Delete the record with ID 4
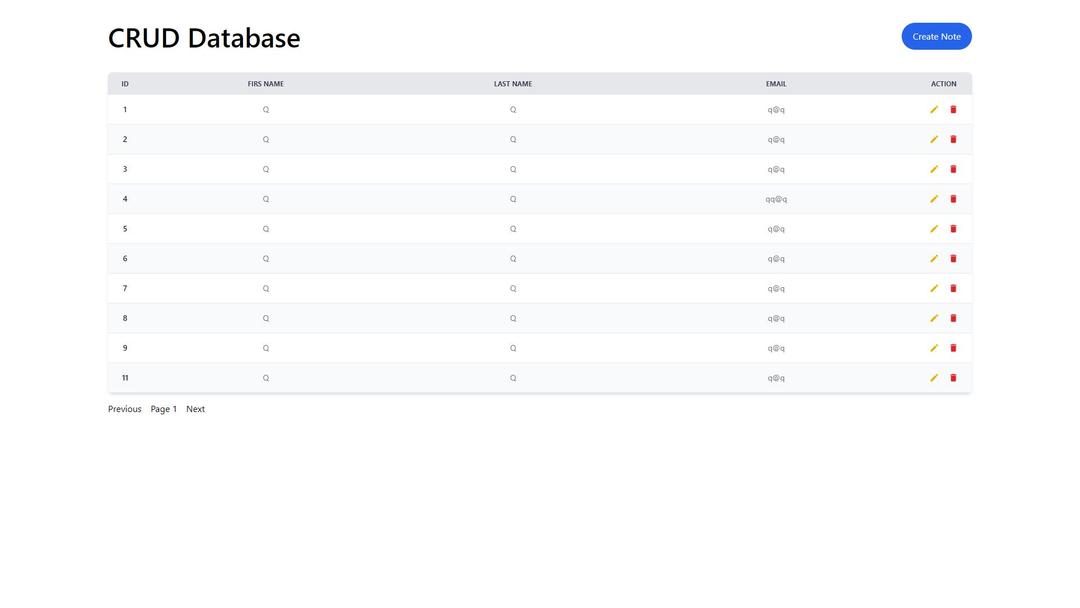 click(953, 199)
